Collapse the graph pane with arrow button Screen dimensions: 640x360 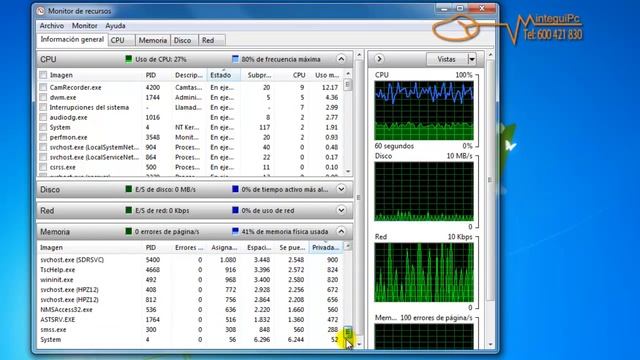(x=379, y=59)
